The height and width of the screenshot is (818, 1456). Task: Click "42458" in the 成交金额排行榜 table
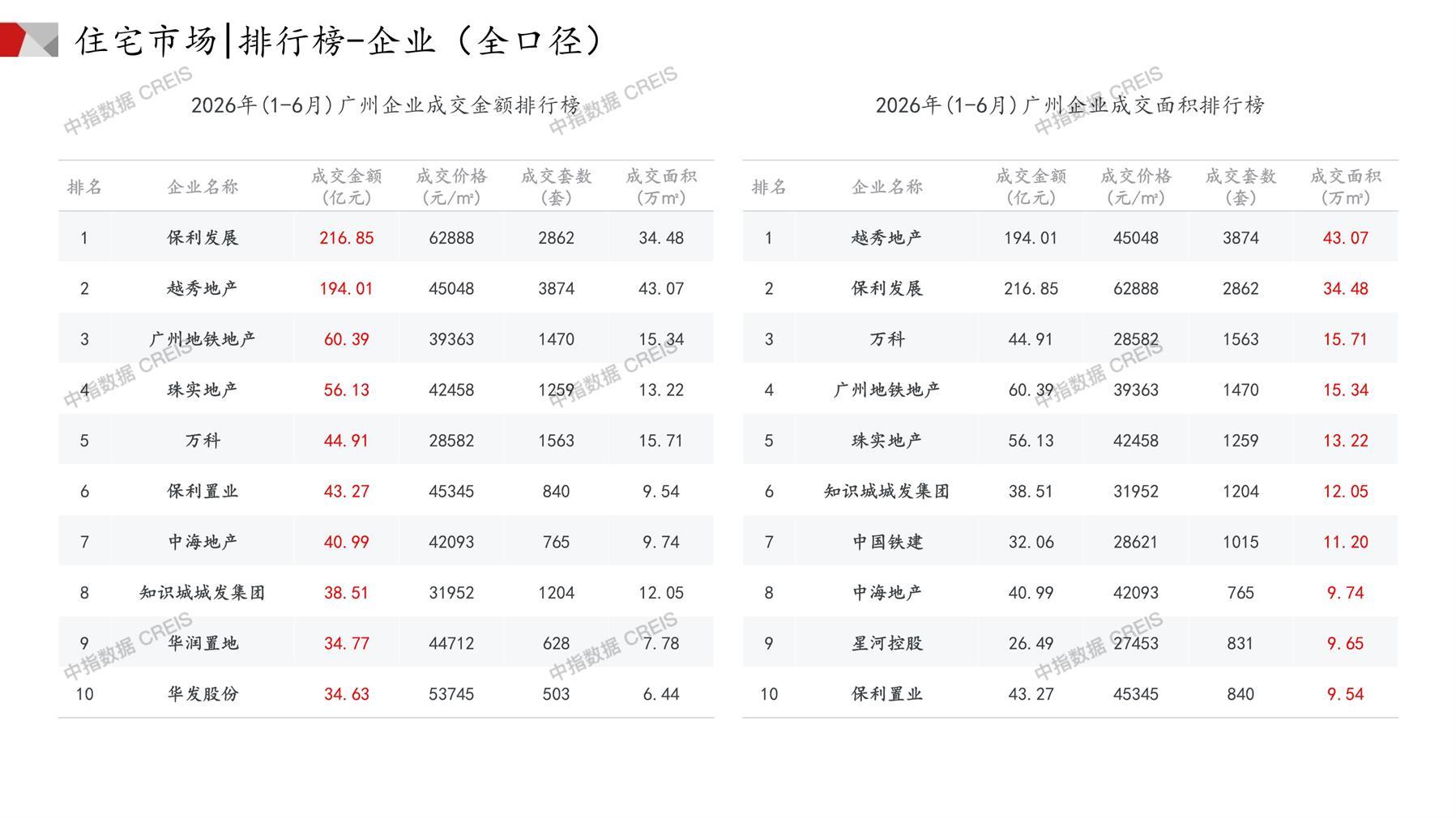451,390
